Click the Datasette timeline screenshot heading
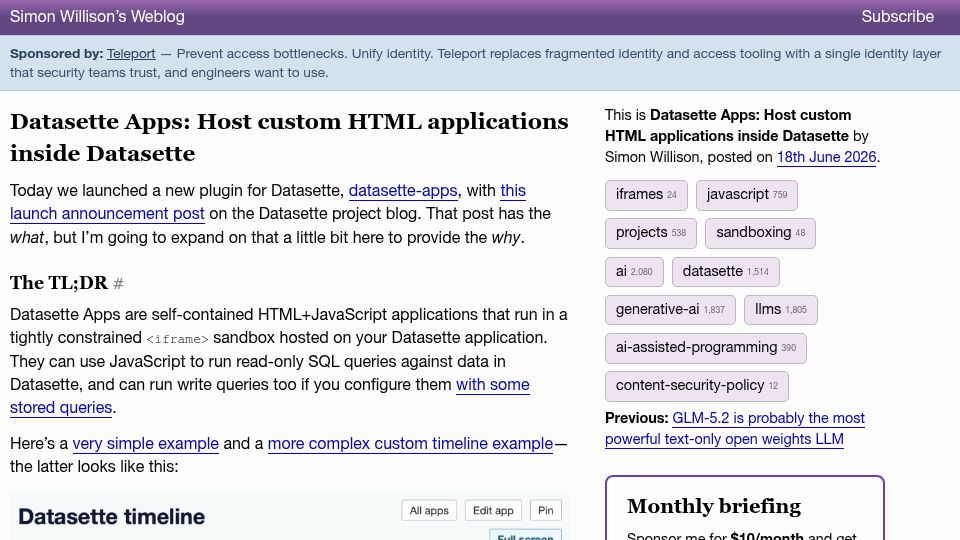Viewport: 960px width, 540px height. click(x=111, y=517)
